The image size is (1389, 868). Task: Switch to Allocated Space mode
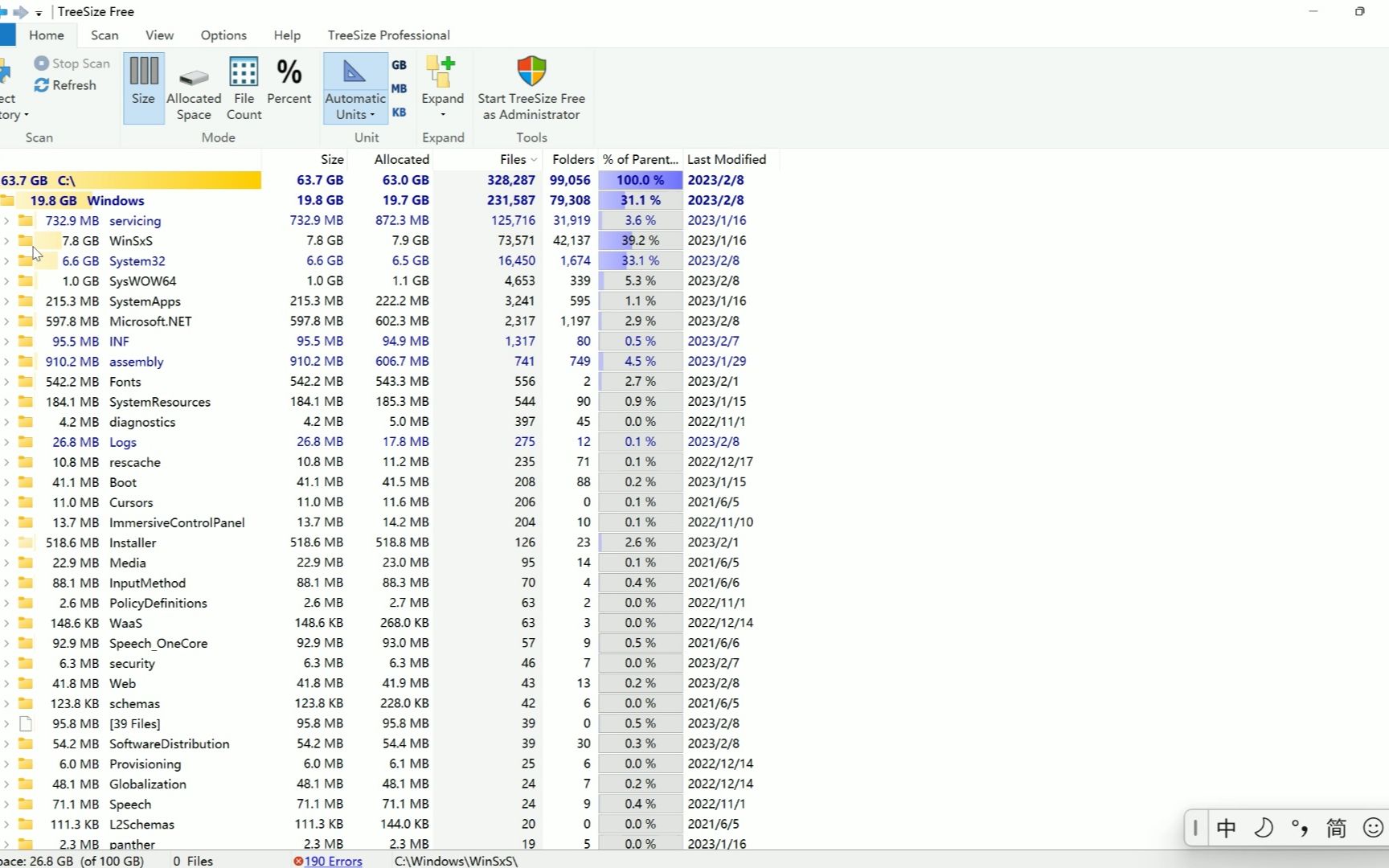point(194,88)
